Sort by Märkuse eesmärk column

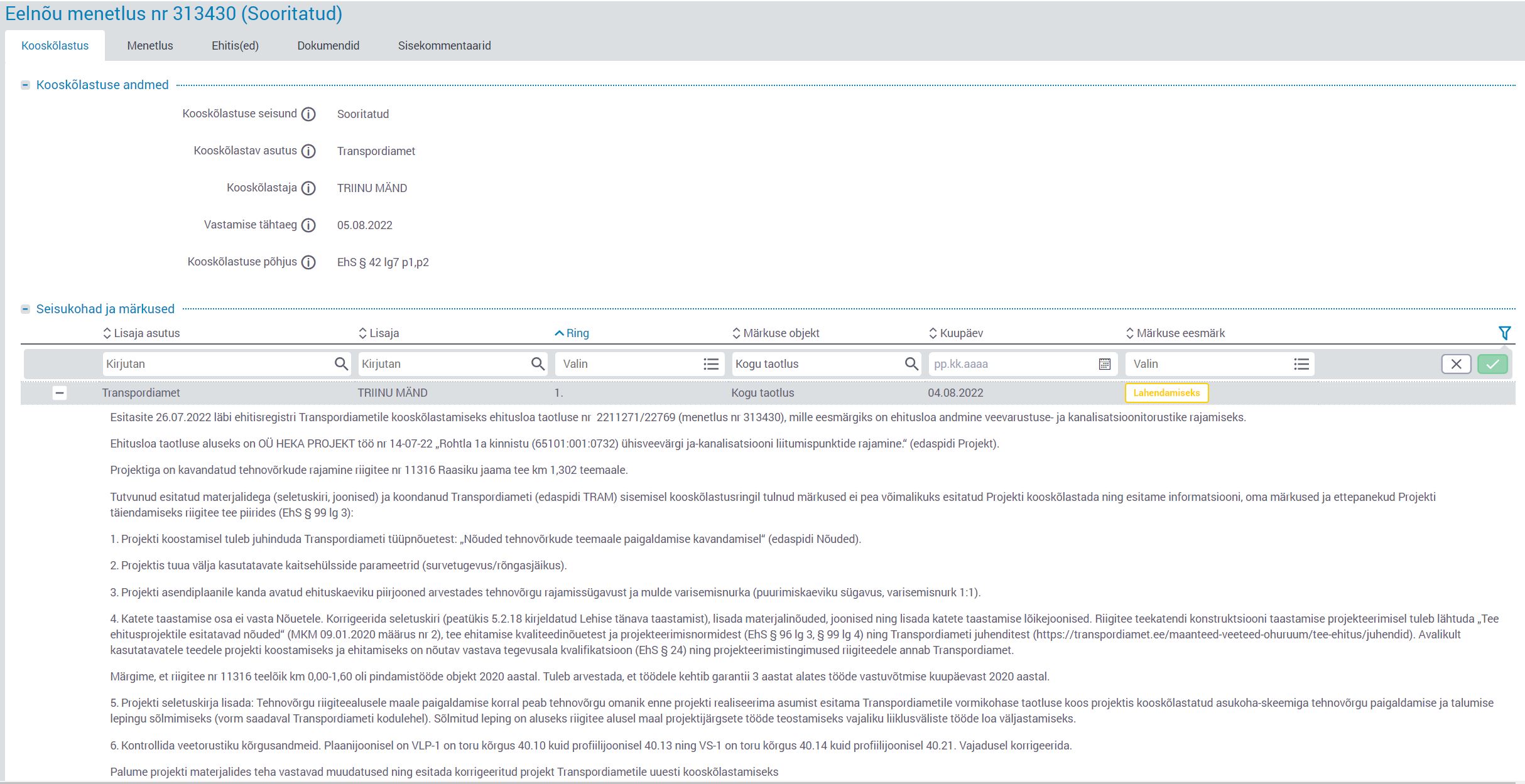click(1175, 333)
